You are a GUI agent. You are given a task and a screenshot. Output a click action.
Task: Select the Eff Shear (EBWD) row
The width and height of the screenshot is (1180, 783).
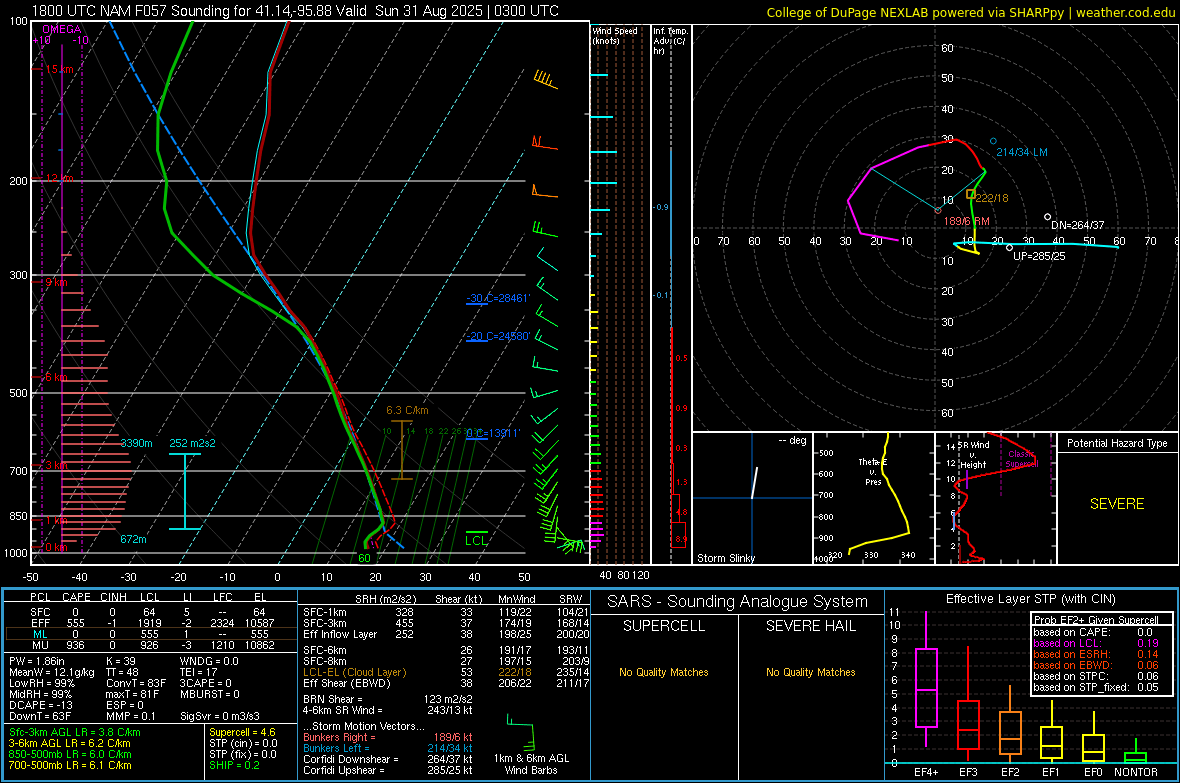446,684
